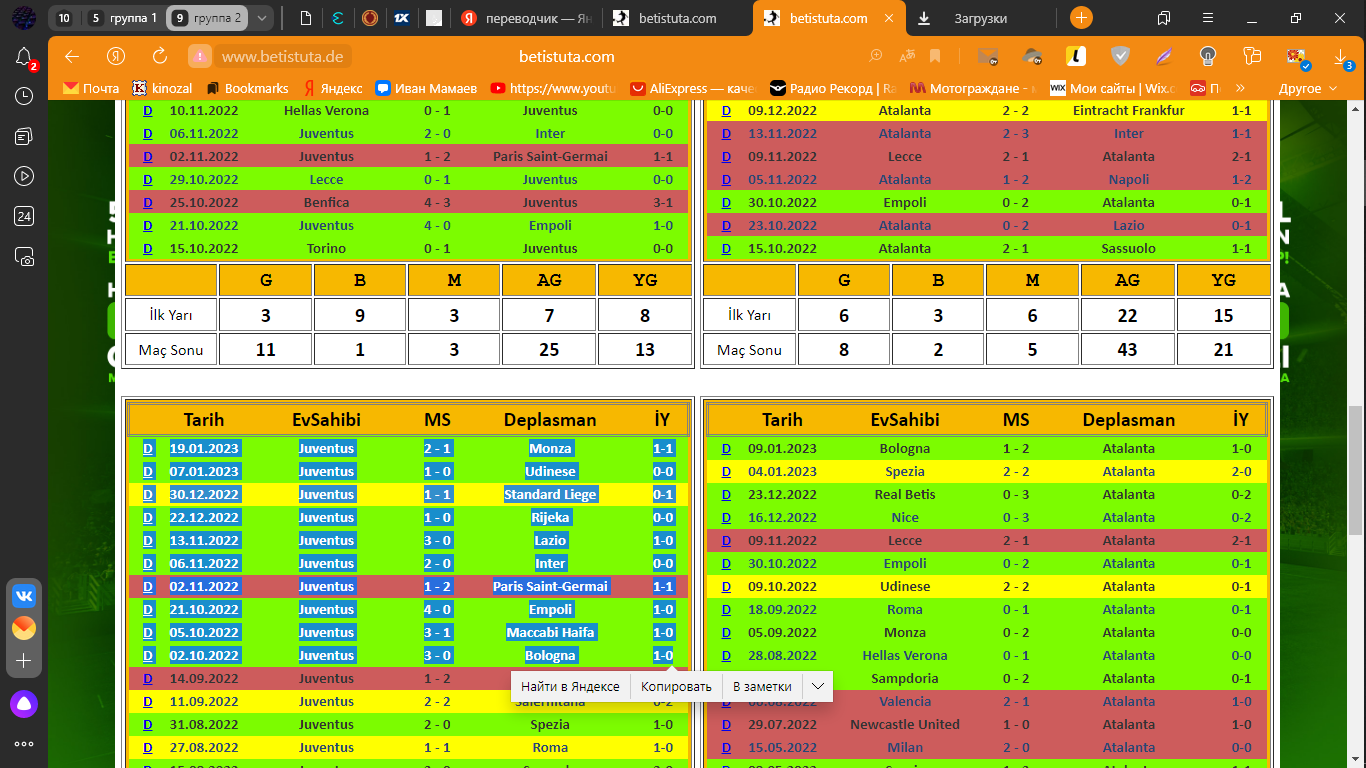Image resolution: width=1366 pixels, height=768 pixels.
Task: Click the Real Betis team cell
Action: pyautogui.click(x=905, y=494)
